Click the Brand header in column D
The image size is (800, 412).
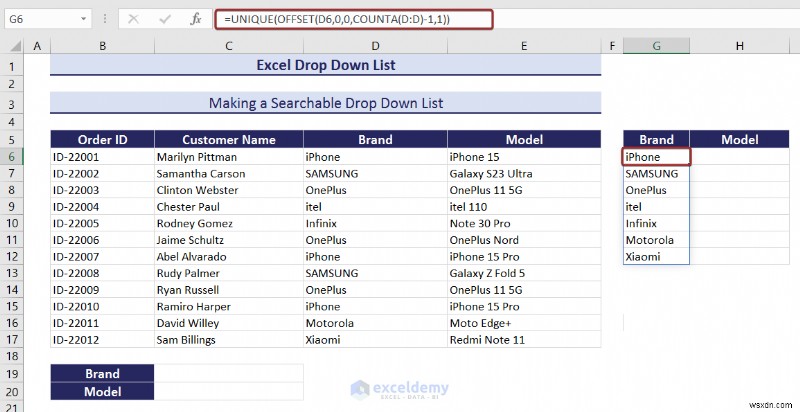376,140
